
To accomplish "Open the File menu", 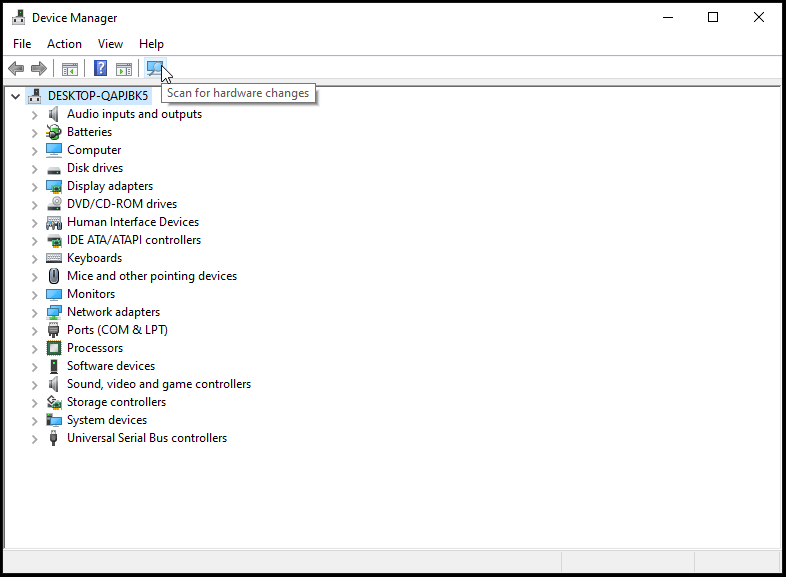I will (x=22, y=44).
